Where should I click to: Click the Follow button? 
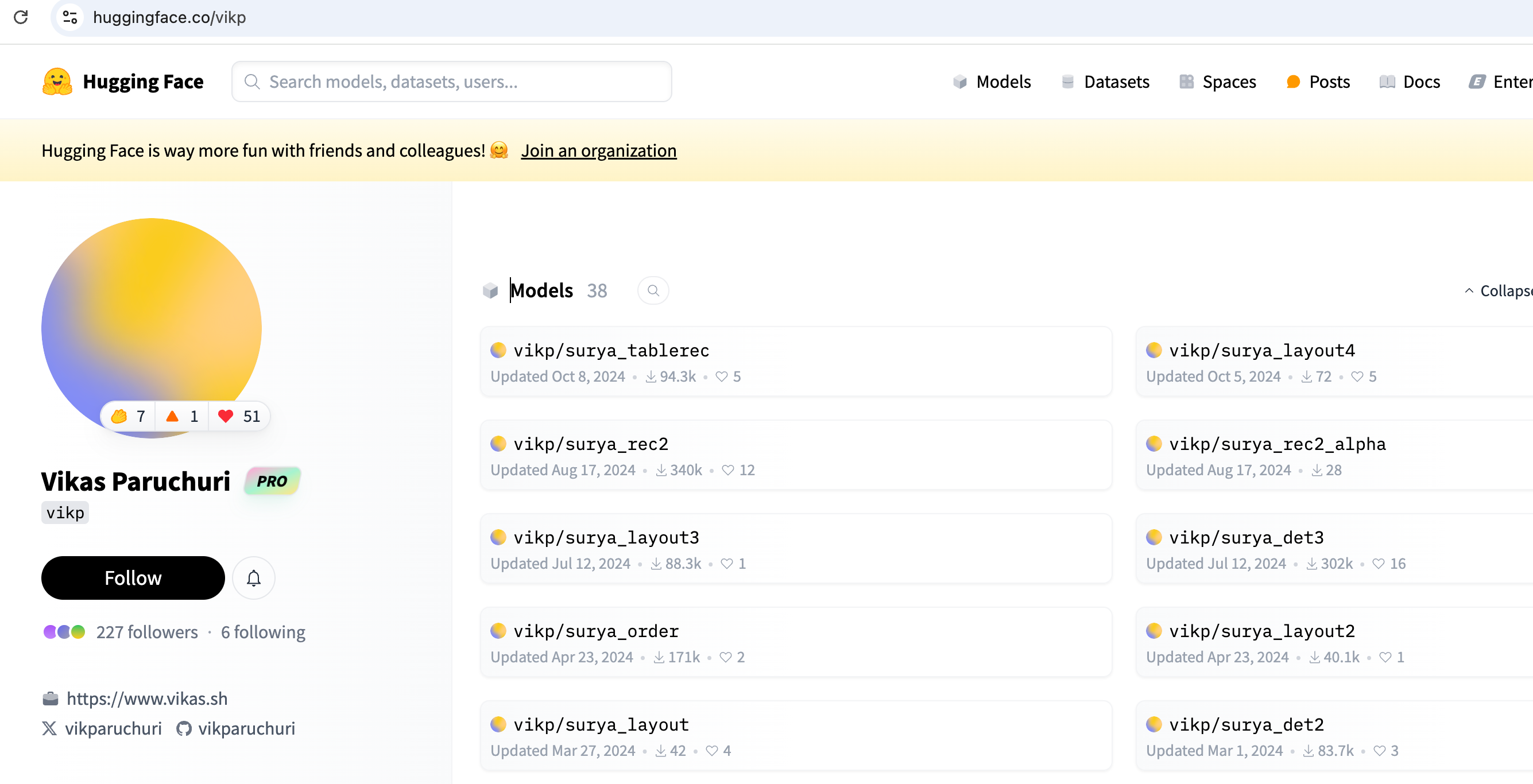point(133,577)
